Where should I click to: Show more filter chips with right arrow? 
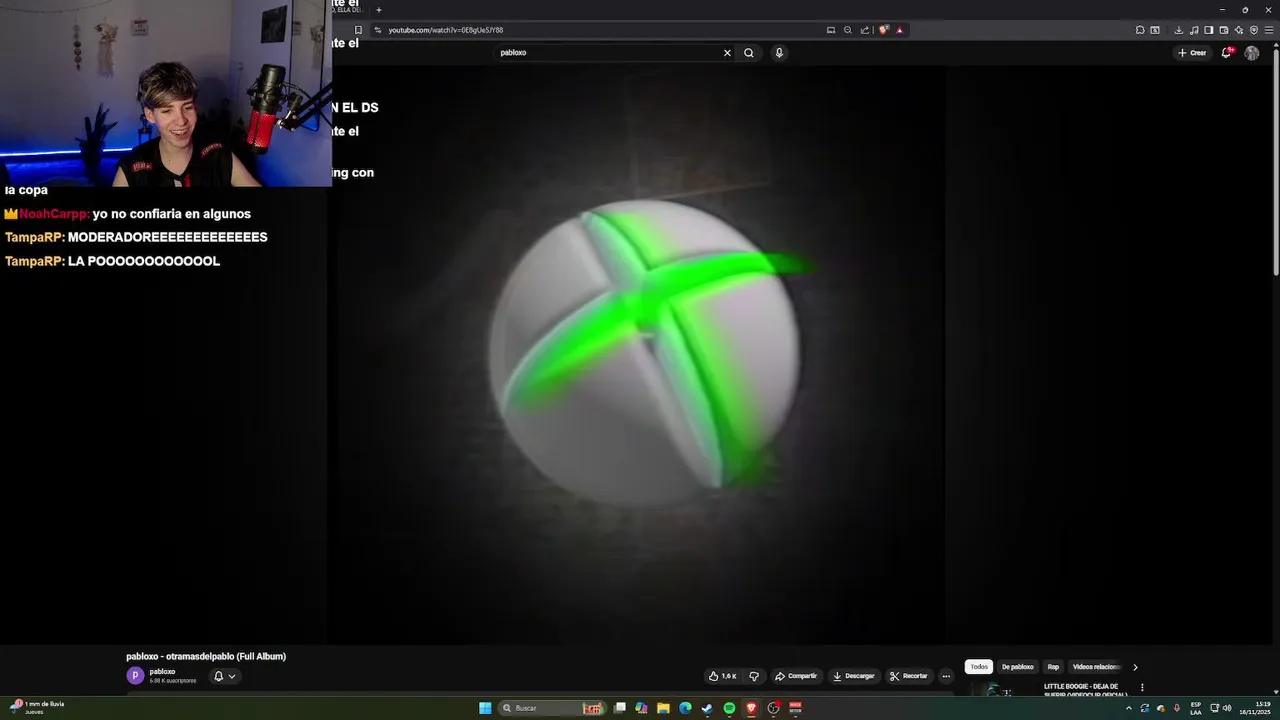(x=1135, y=667)
